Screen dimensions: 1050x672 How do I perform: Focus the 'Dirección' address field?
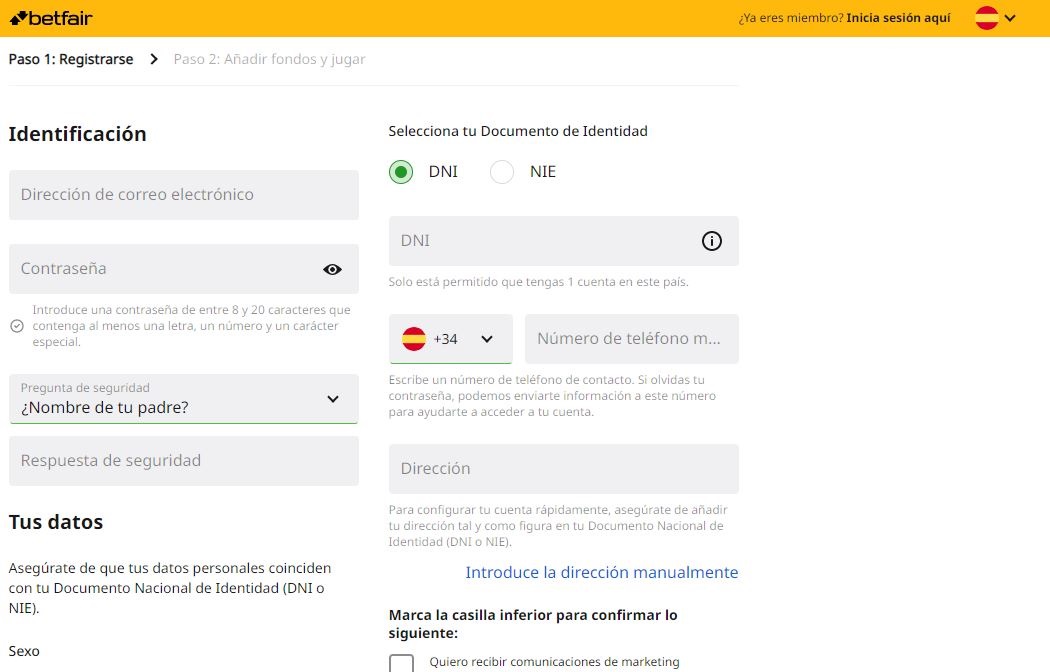564,469
